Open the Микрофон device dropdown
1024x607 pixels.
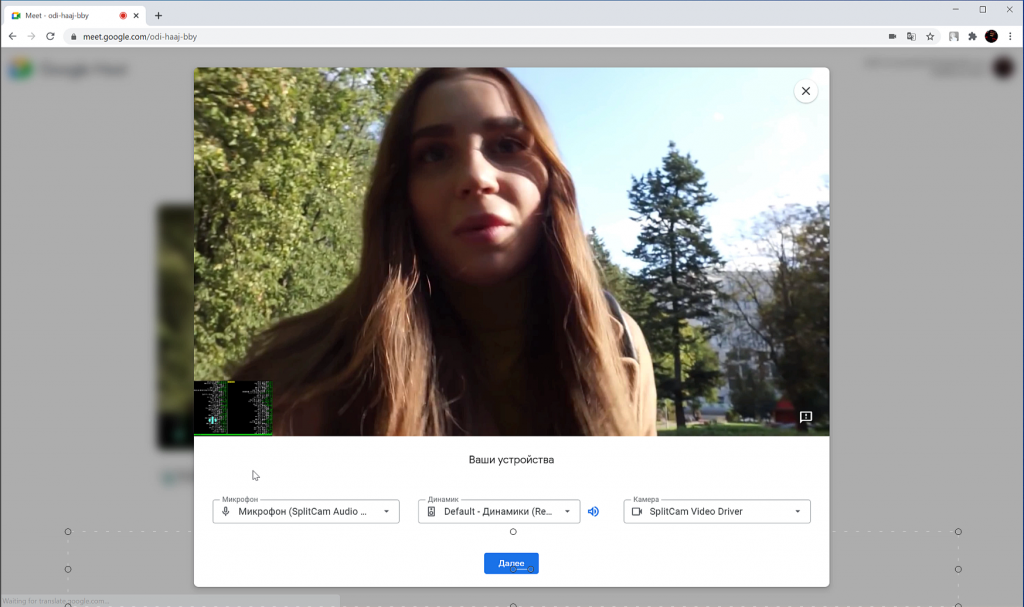(x=306, y=512)
